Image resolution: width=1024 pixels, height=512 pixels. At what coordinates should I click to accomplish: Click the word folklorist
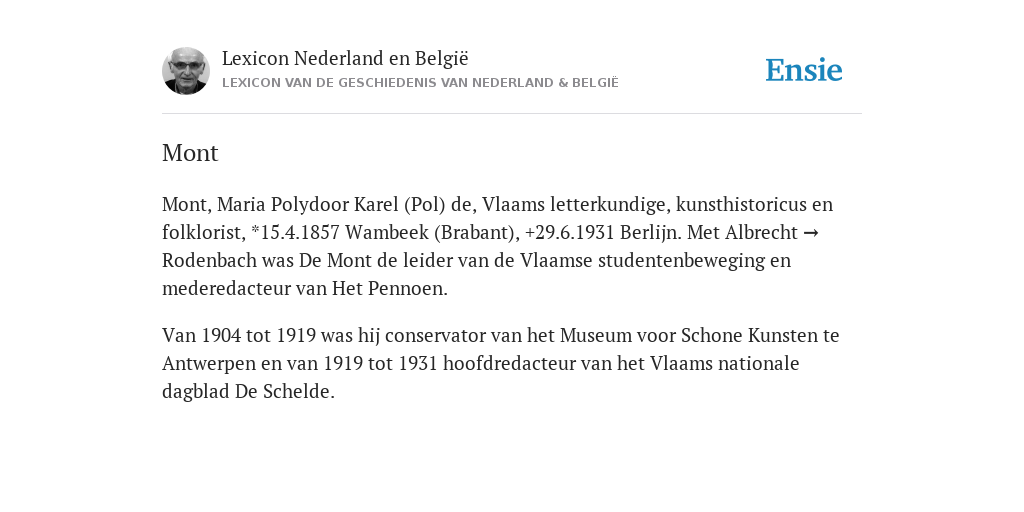203,232
